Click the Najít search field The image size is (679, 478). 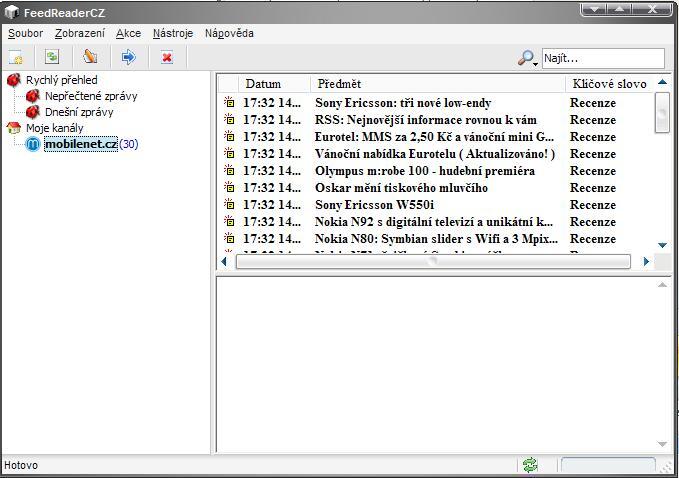[x=602, y=58]
